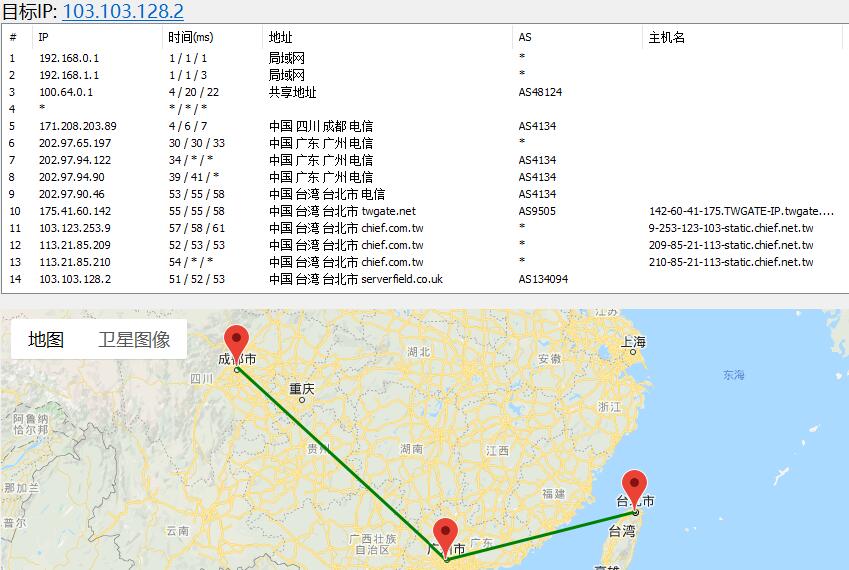The image size is (849, 570).
Task: Click hostname 209-85-21-113-static.chief.net.tw
Action: 731,245
